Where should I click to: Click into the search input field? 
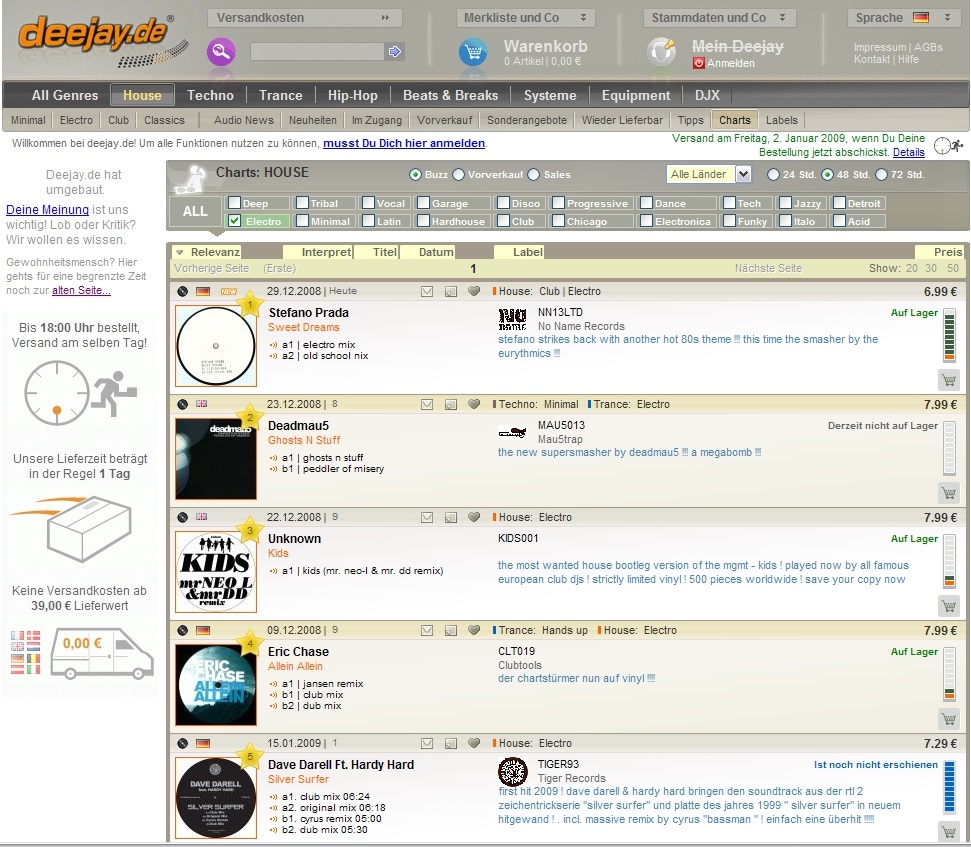316,51
